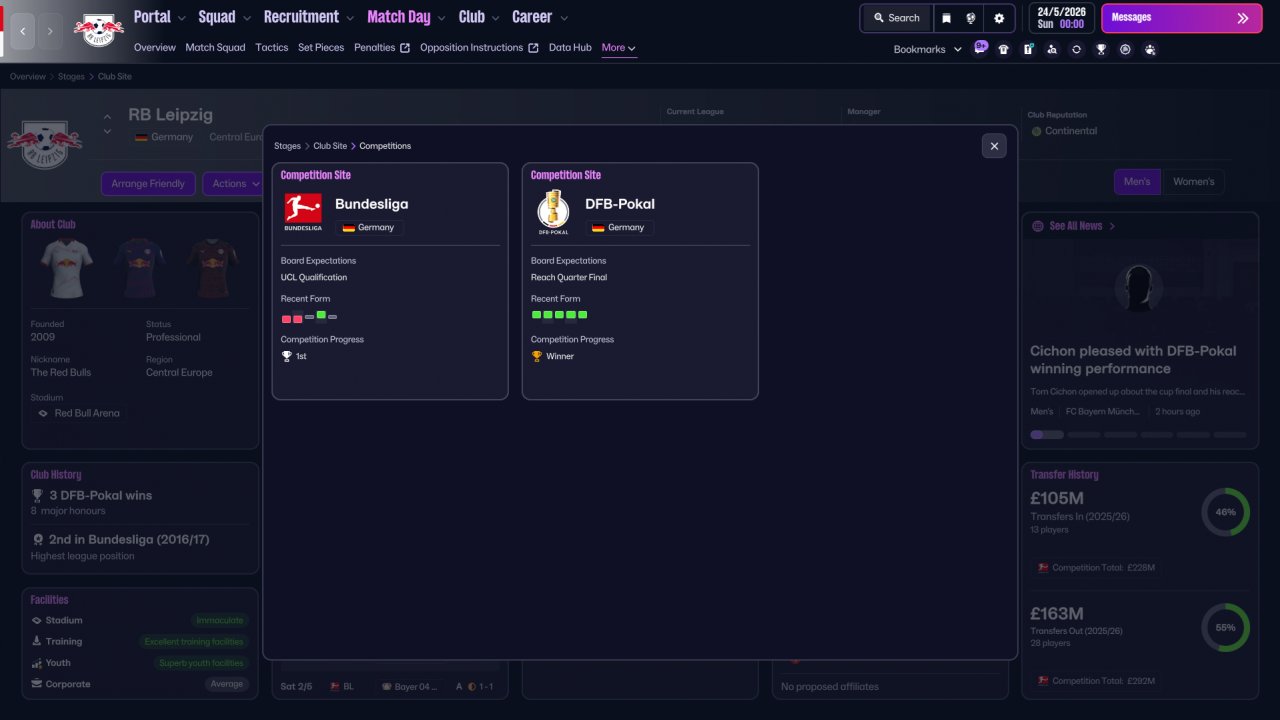Expand the Bookmarks dropdown
1280x720 pixels.
pos(928,49)
